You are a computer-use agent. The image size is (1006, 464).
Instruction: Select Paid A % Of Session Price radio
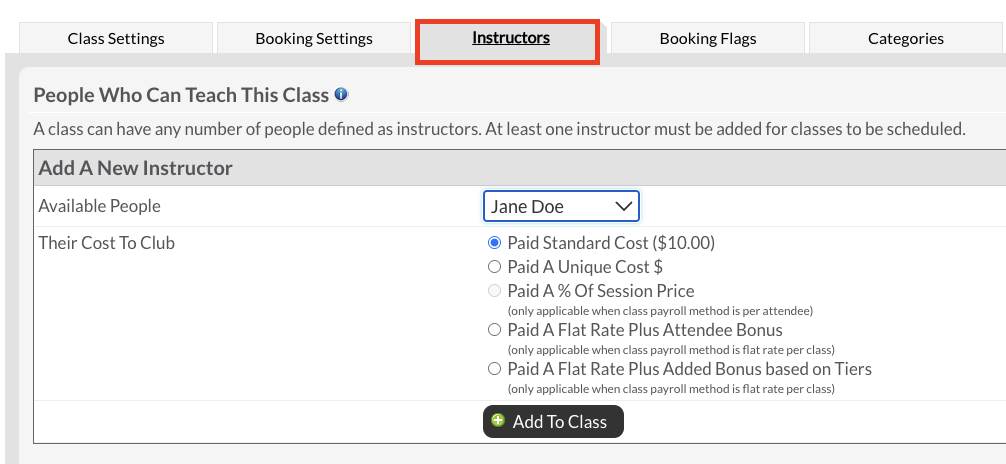pos(494,291)
